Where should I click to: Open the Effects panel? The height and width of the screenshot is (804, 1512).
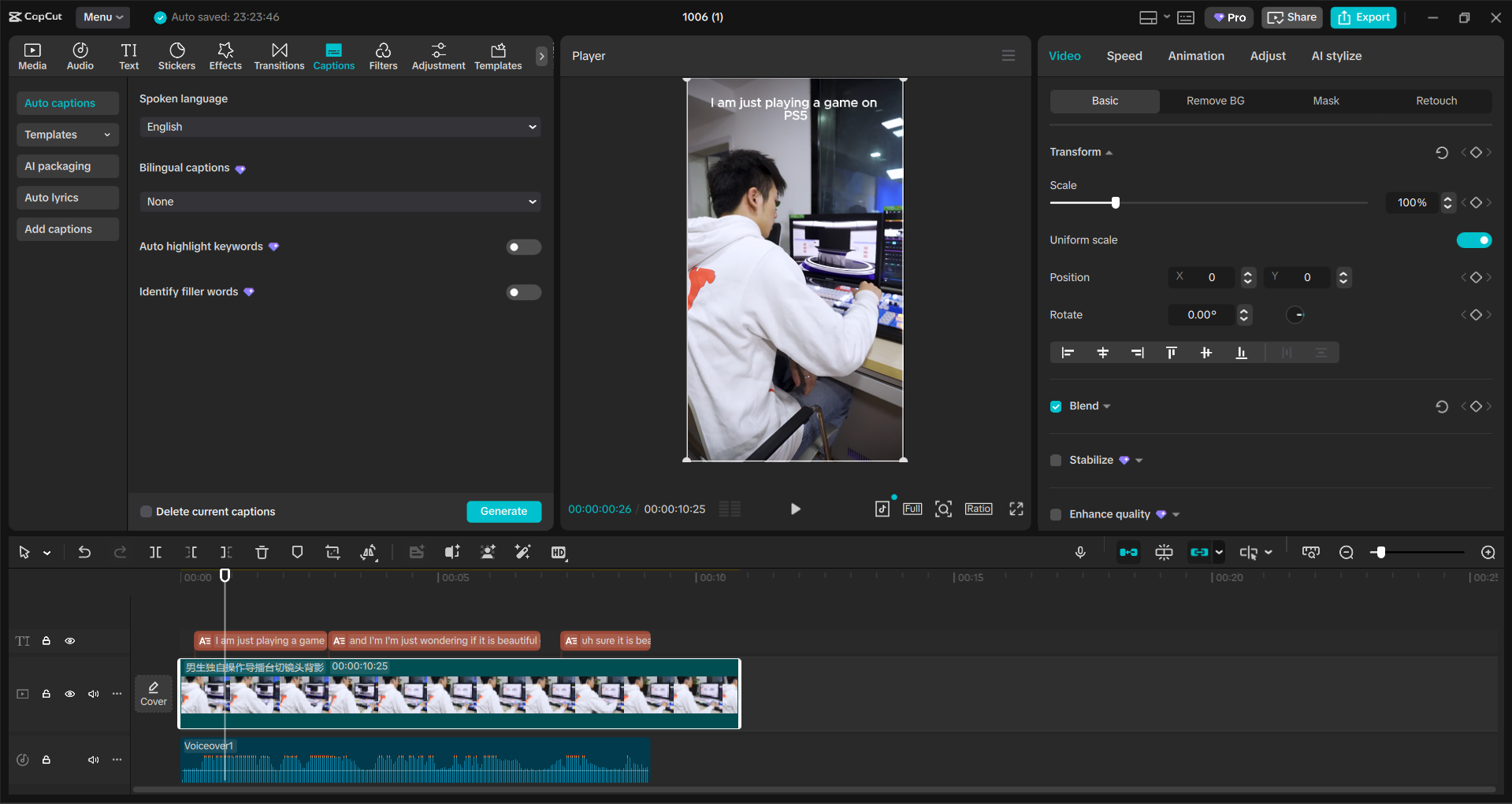225,55
